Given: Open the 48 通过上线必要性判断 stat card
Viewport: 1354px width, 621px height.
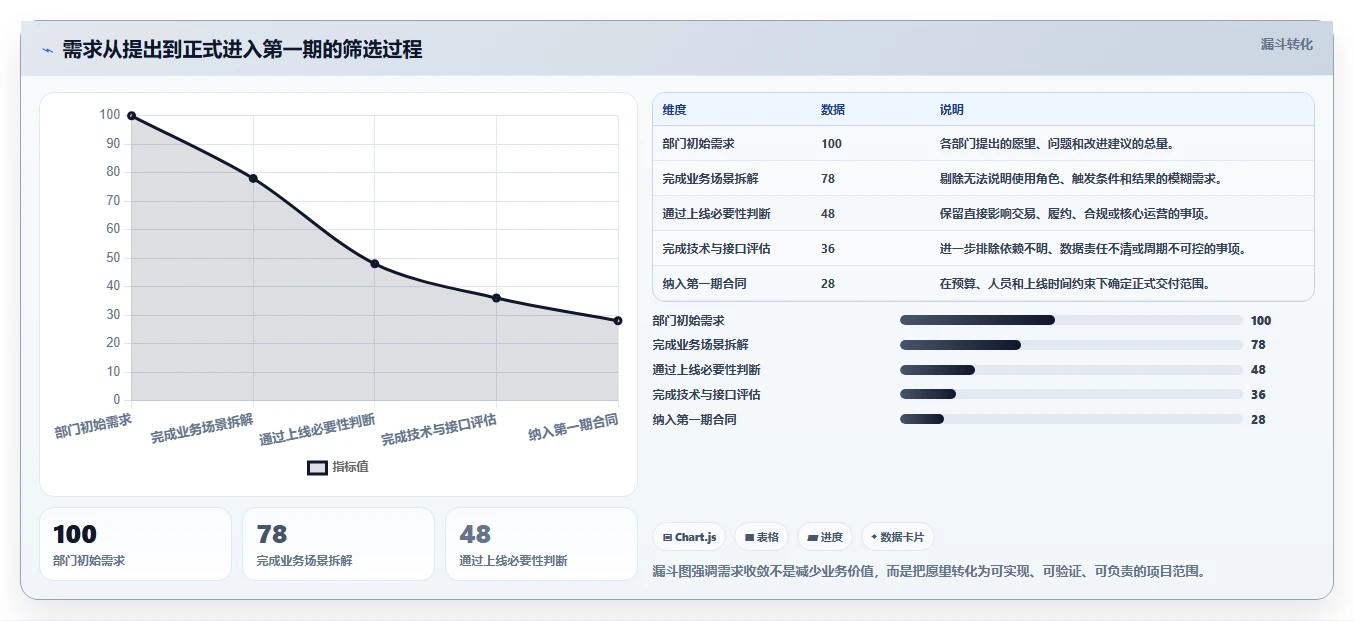Looking at the screenshot, I should click(541, 544).
